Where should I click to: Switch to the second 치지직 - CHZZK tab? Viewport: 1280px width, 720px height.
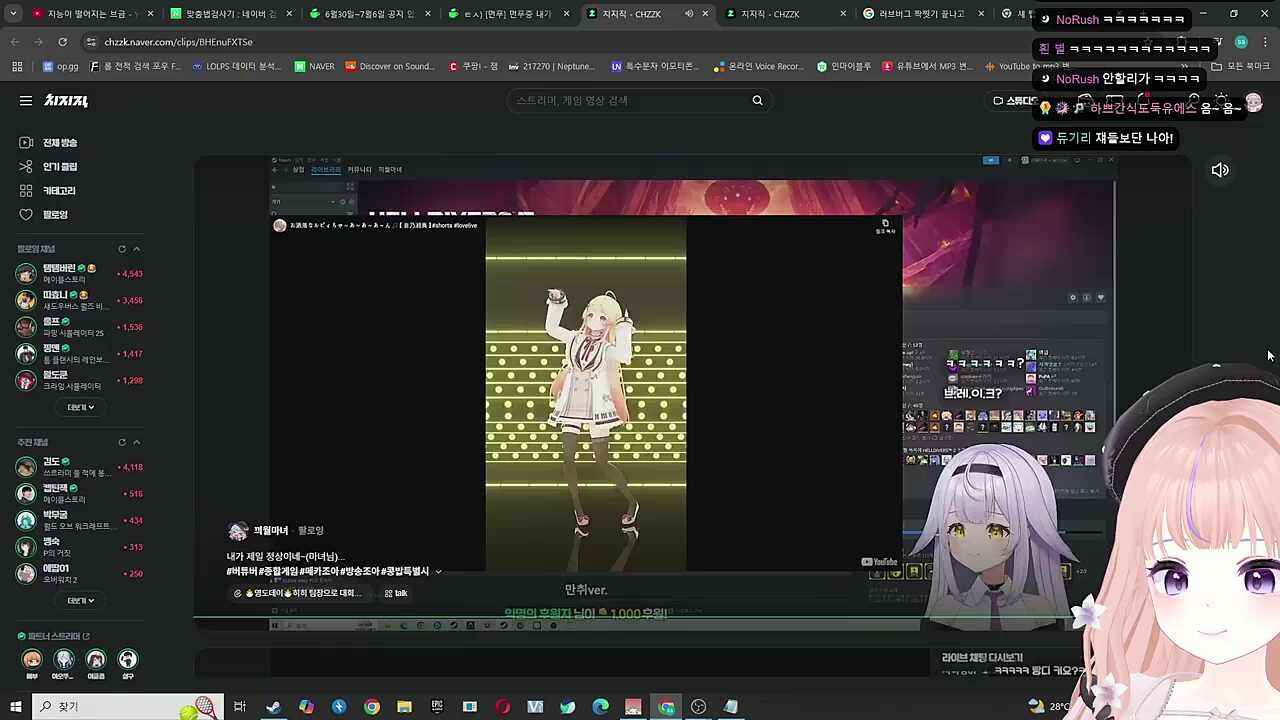(x=782, y=14)
